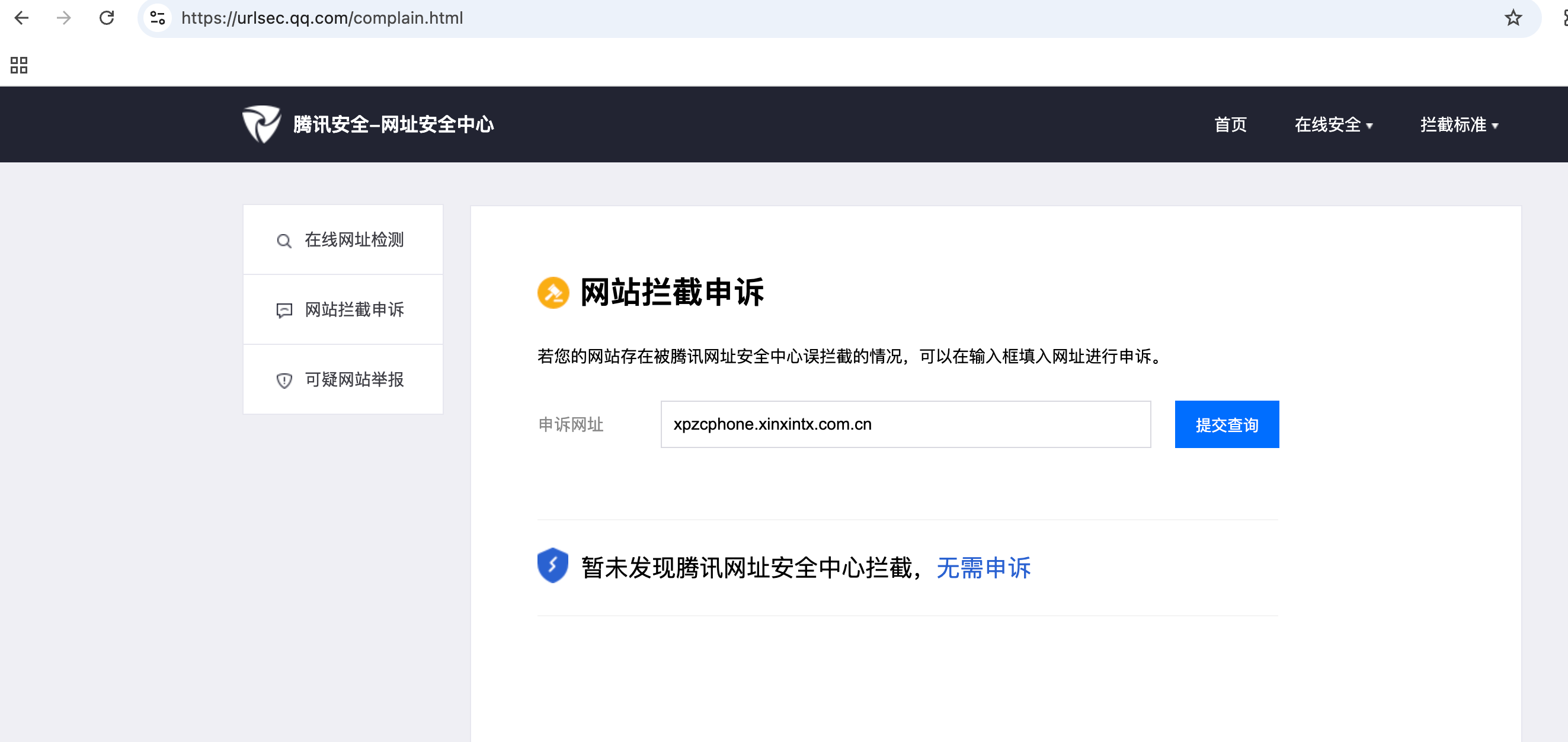Click the orange gavel appeal icon
Image resolution: width=1568 pixels, height=742 pixels.
click(x=553, y=293)
